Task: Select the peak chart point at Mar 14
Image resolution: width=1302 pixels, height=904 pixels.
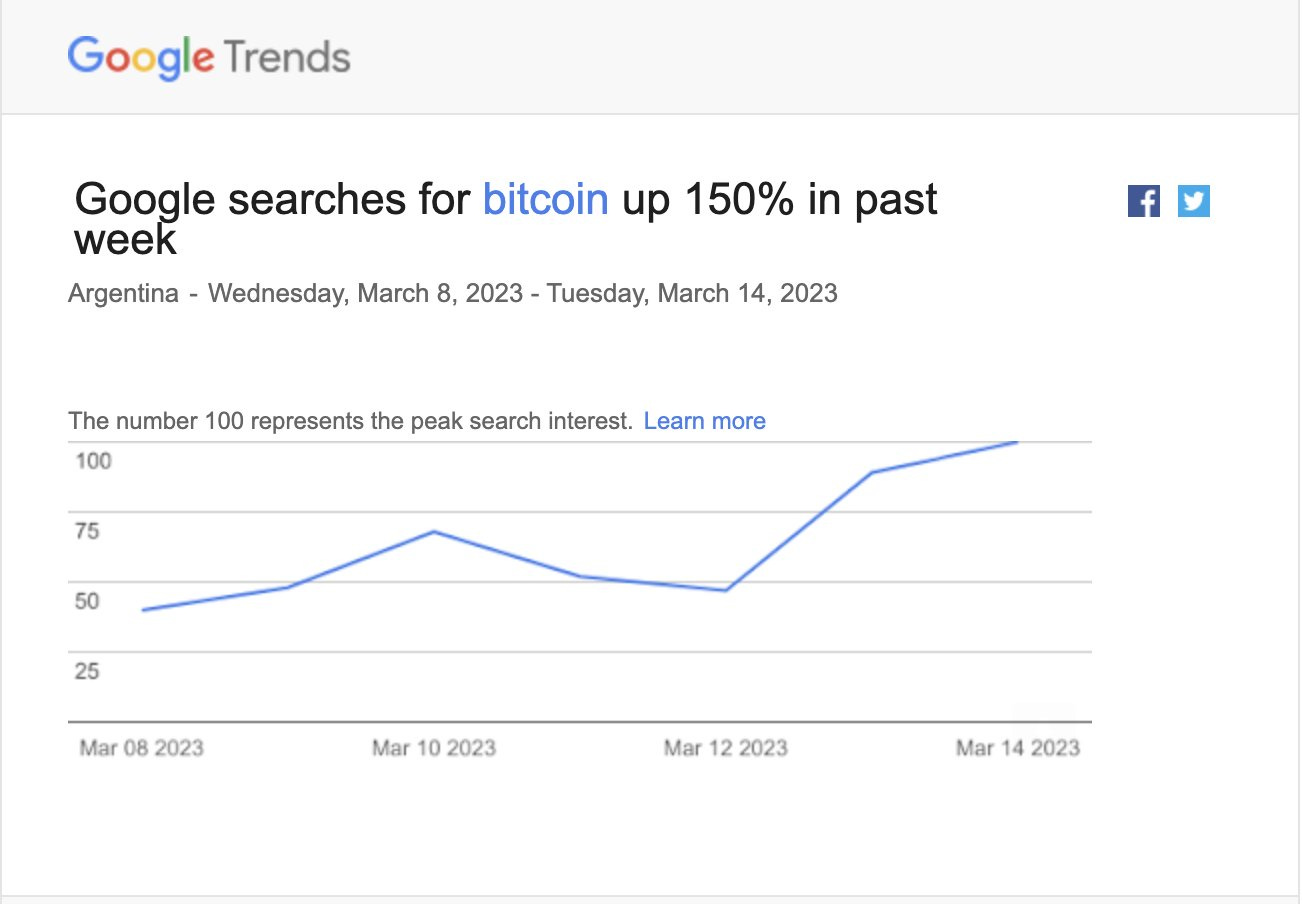Action: pos(1017,441)
